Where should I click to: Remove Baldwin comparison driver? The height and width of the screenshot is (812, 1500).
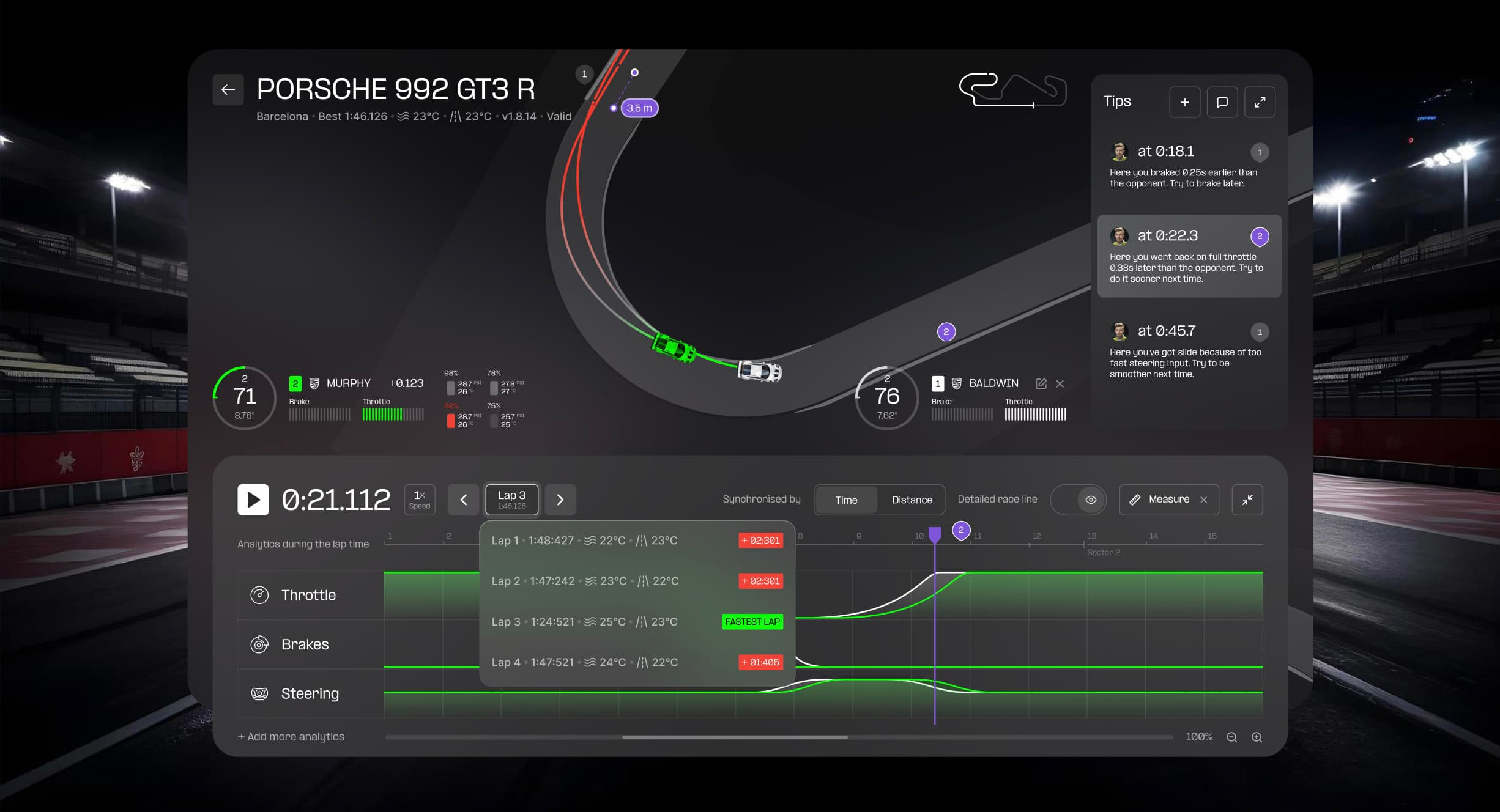coord(1060,383)
